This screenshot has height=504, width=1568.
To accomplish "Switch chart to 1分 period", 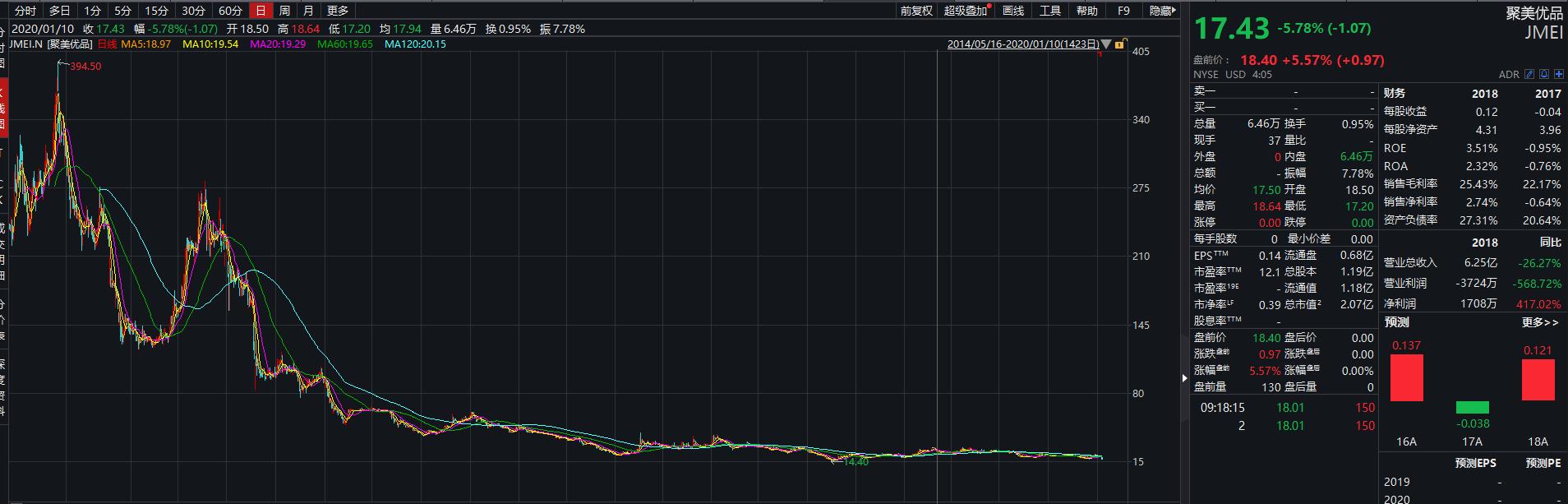I will (x=93, y=11).
